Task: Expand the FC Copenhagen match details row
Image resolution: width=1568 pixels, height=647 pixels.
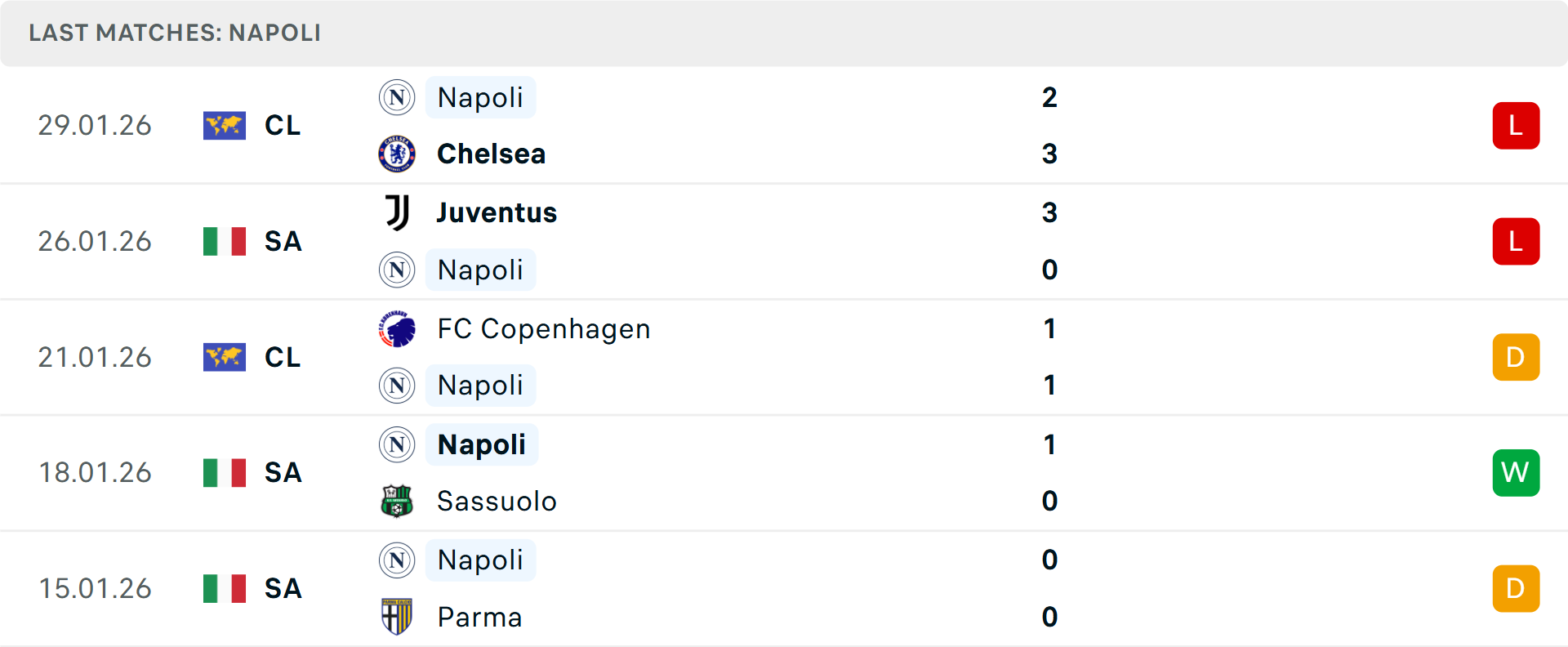Action: (x=784, y=357)
